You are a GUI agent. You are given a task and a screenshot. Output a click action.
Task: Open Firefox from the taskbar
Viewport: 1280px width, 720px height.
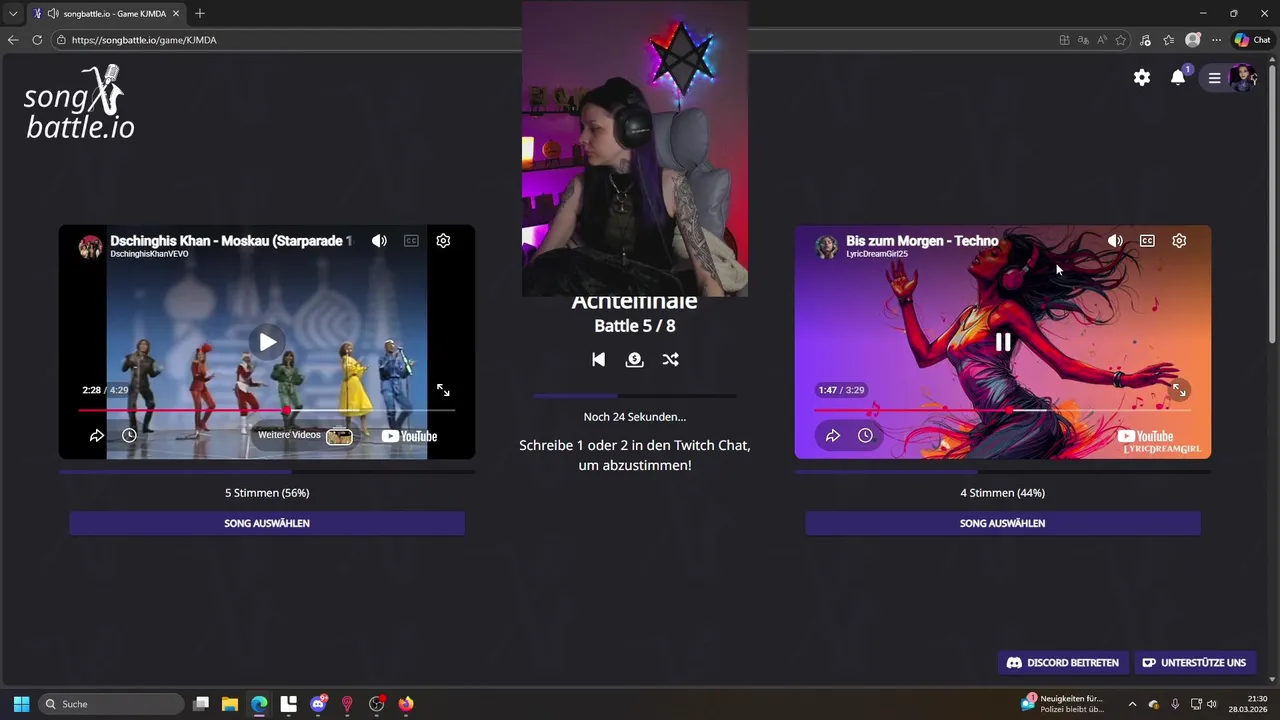[x=405, y=704]
